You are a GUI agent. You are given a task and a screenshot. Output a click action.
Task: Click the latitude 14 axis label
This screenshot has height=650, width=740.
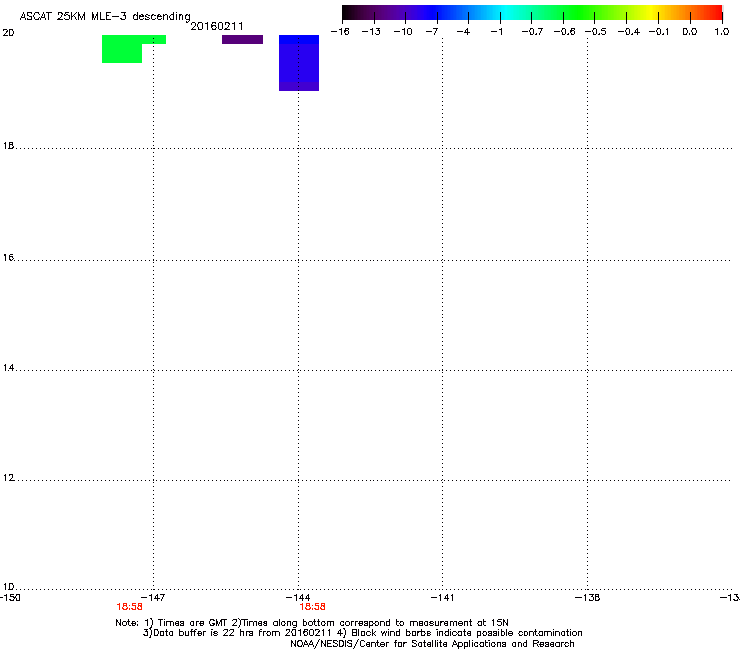8,367
